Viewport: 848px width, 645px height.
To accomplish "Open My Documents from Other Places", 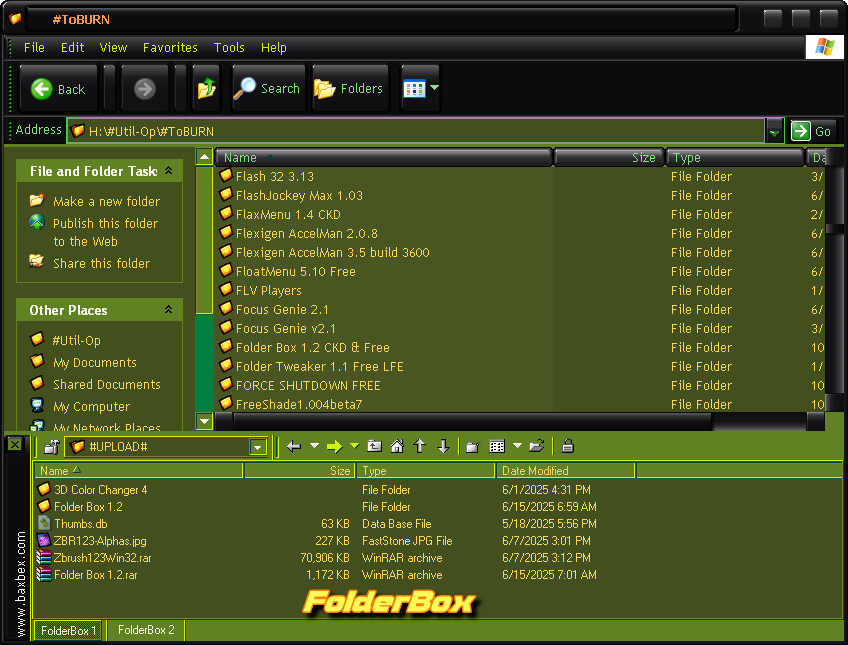I will coord(95,363).
